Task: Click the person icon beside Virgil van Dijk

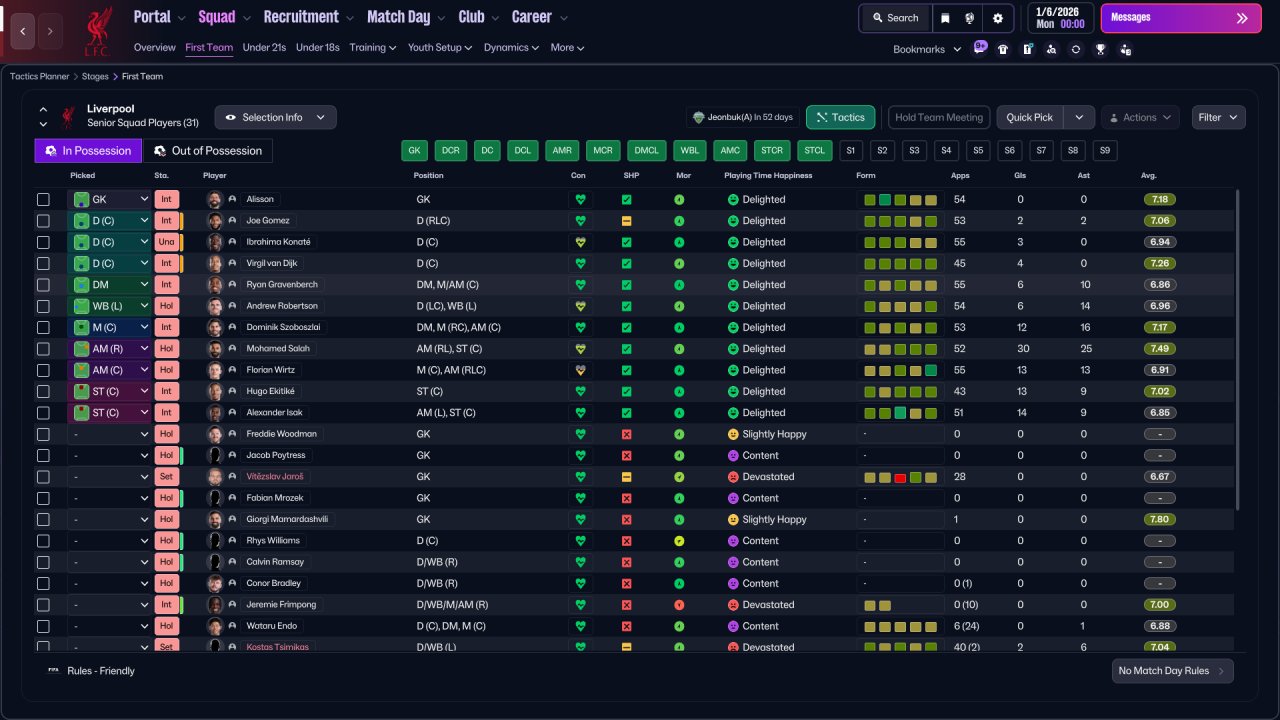Action: [232, 263]
